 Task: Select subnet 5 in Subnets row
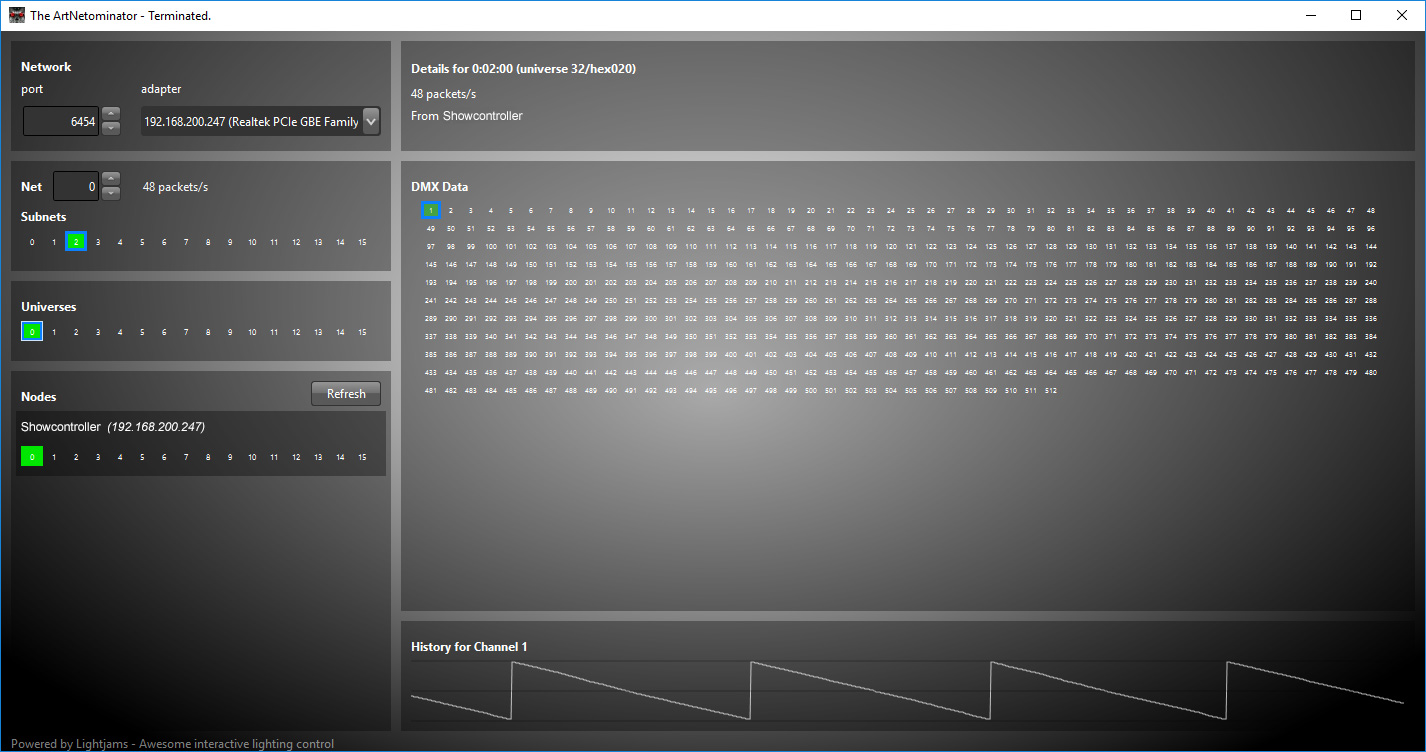click(142, 241)
